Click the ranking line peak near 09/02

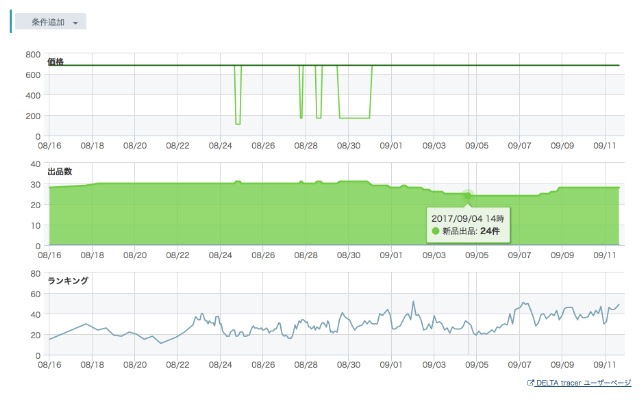click(412, 302)
